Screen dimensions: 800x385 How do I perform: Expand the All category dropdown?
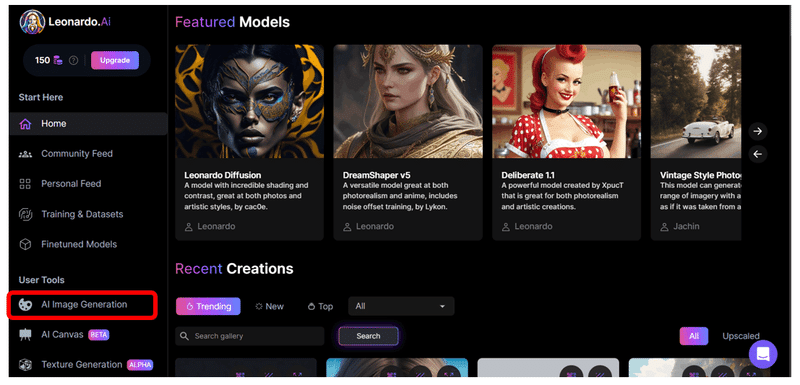[x=401, y=306]
